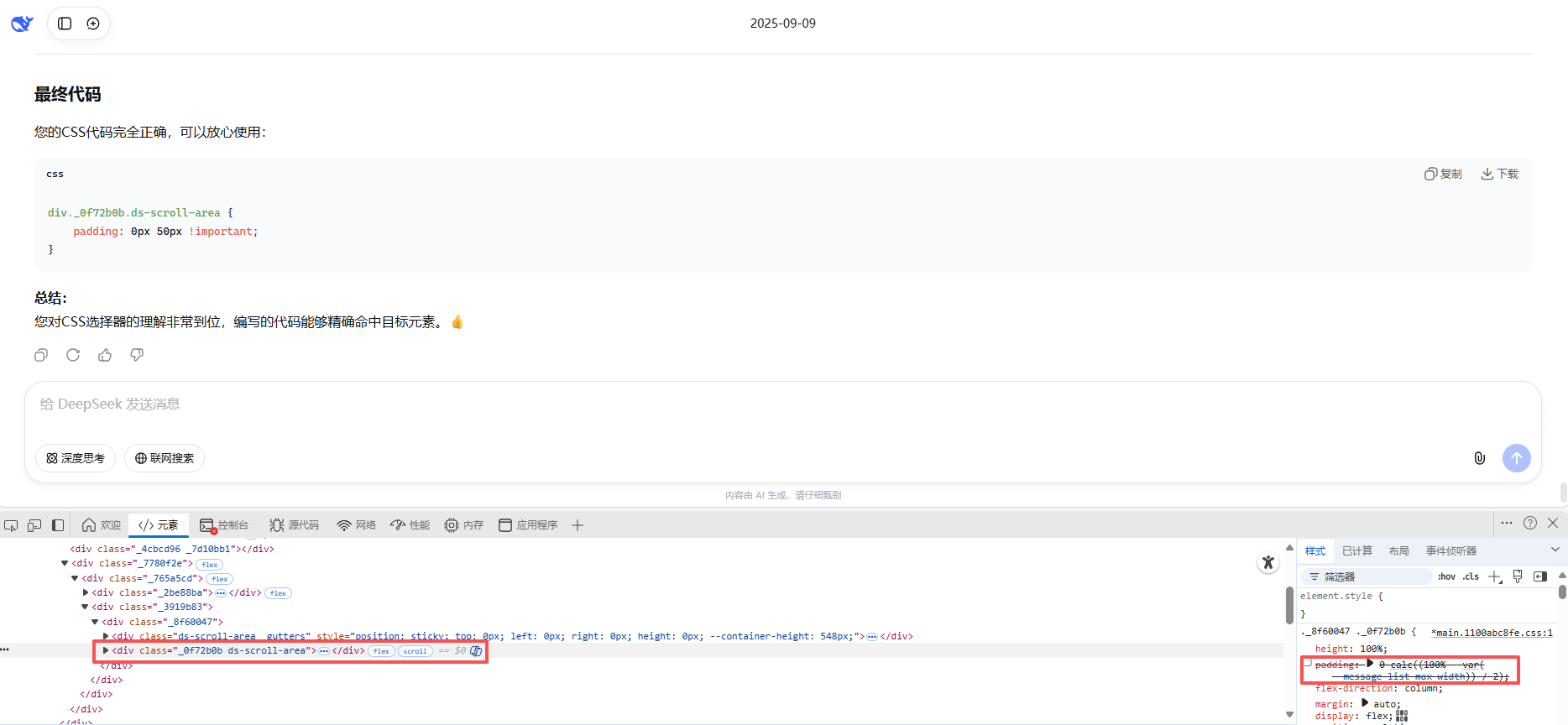Regenerate the response with the refresh icon
Image resolution: width=1568 pixels, height=725 pixels.
click(73, 355)
